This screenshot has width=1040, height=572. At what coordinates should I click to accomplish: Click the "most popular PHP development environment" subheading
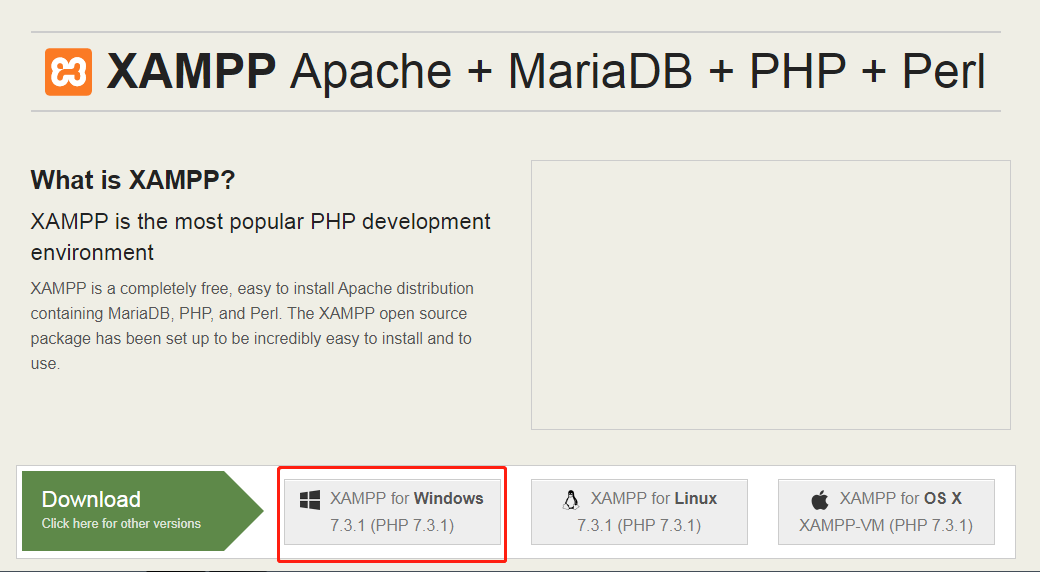pyautogui.click(x=260, y=236)
